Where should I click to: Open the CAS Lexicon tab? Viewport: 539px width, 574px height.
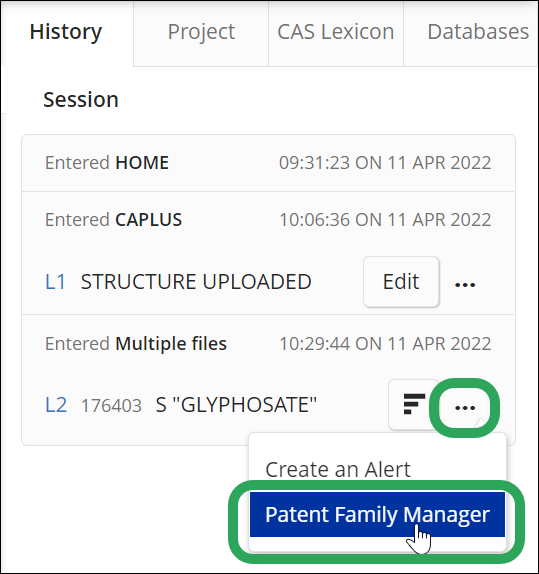click(336, 32)
